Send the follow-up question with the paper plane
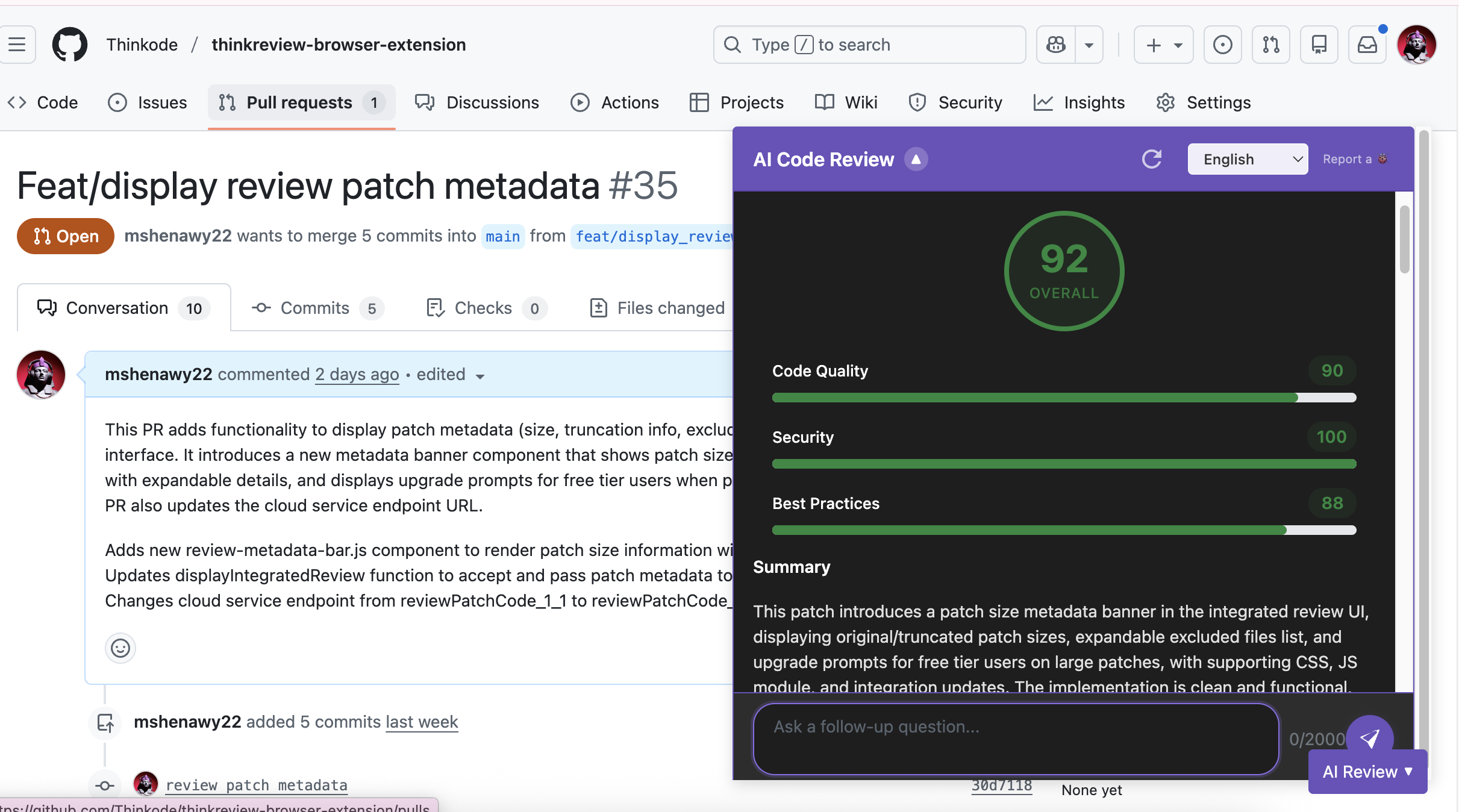This screenshot has width=1459, height=812. click(x=1370, y=738)
